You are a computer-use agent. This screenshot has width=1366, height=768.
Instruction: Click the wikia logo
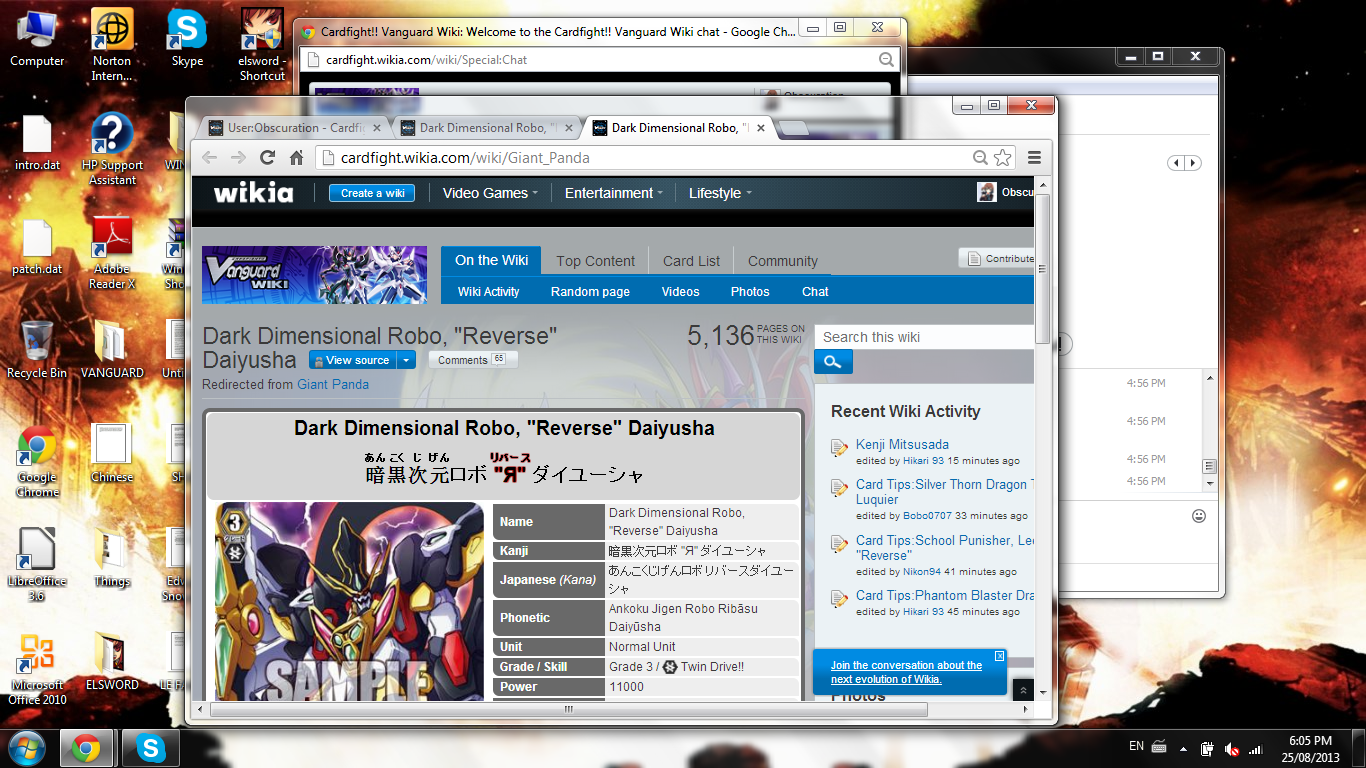(254, 193)
